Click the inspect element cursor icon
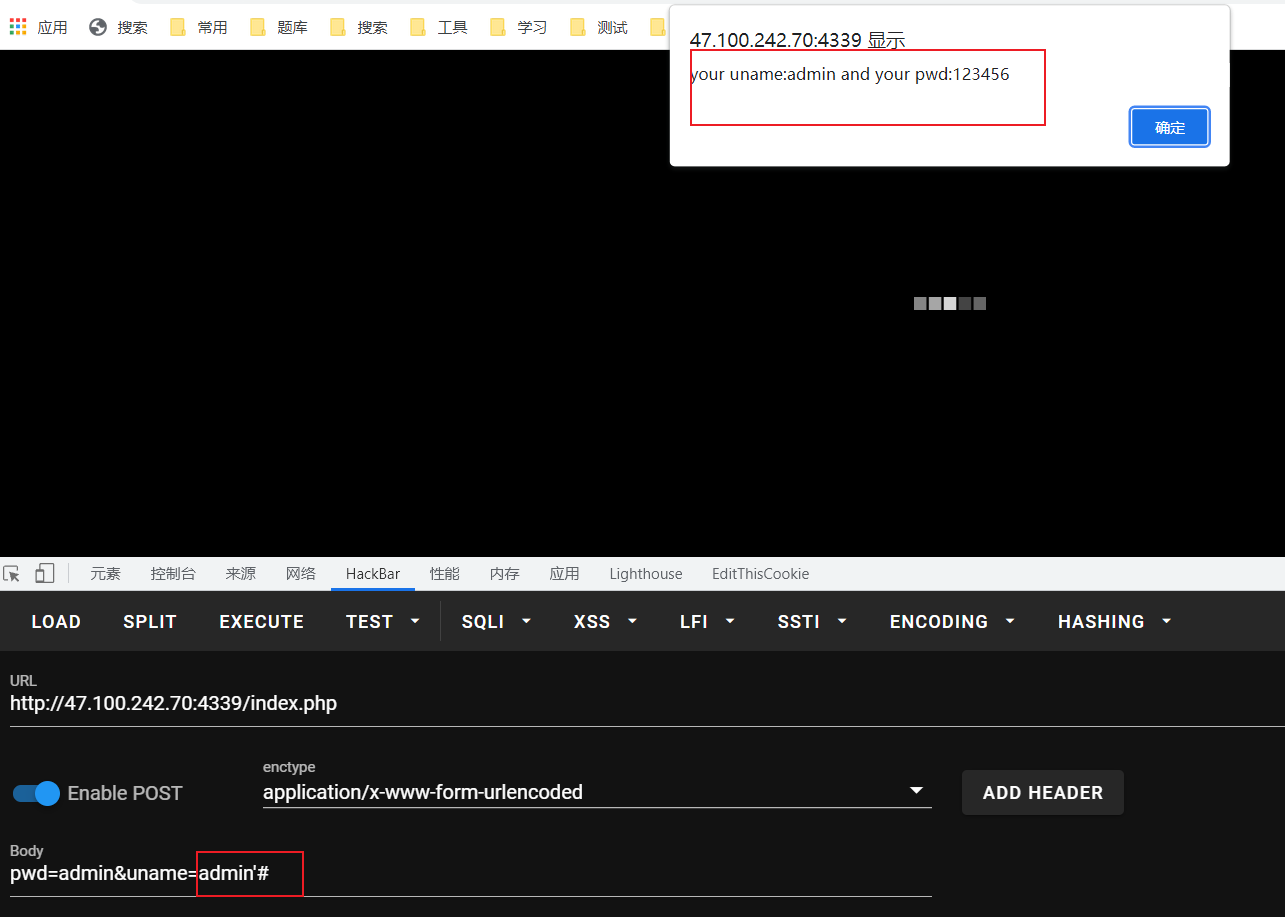 coord(12,573)
